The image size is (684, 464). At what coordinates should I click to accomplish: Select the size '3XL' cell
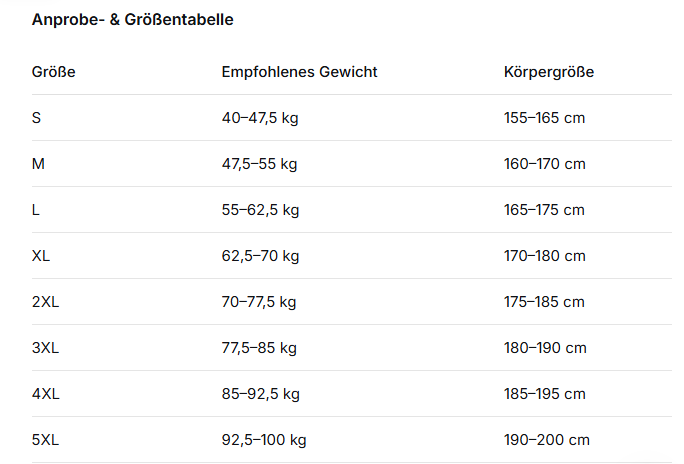pos(45,348)
